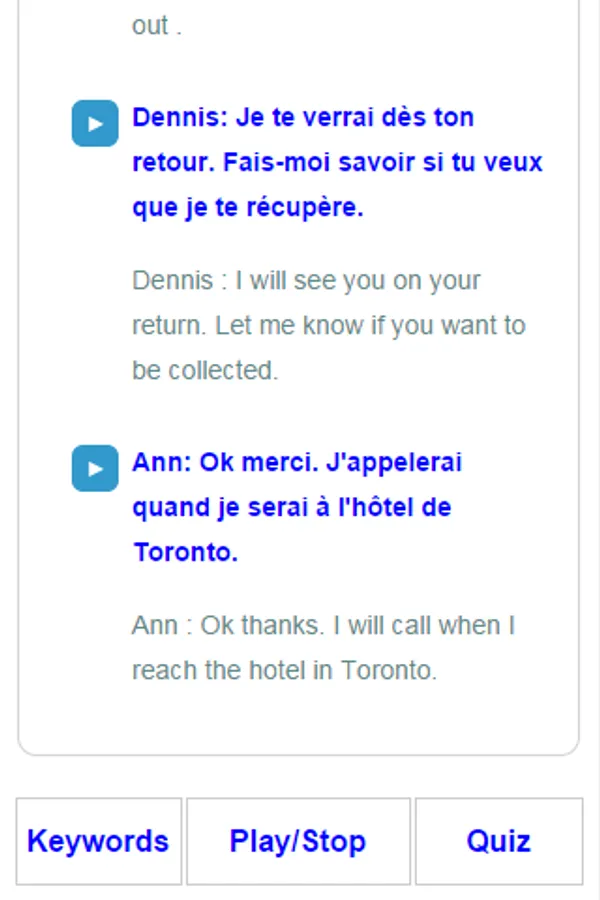Play Dennis's French sentence audio
Viewport: 600px width, 900px height.
(95, 124)
